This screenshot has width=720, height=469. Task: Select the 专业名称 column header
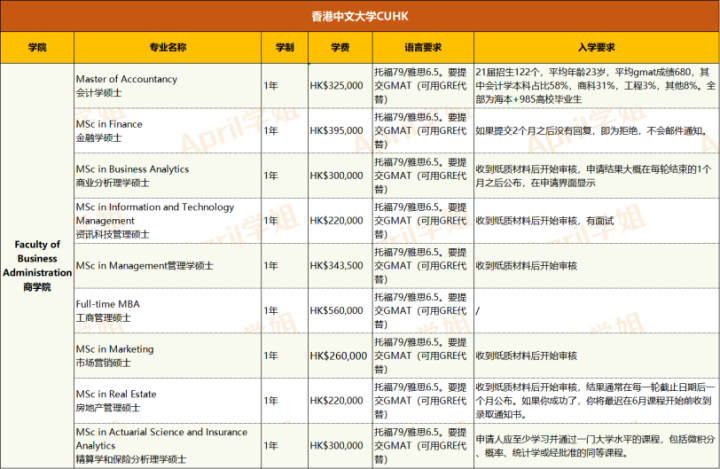point(168,47)
